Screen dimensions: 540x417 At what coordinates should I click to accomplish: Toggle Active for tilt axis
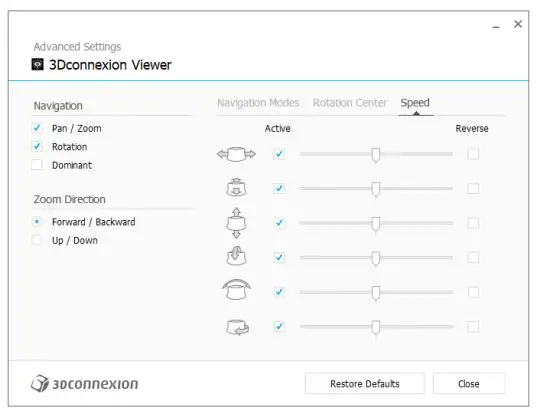click(x=279, y=257)
